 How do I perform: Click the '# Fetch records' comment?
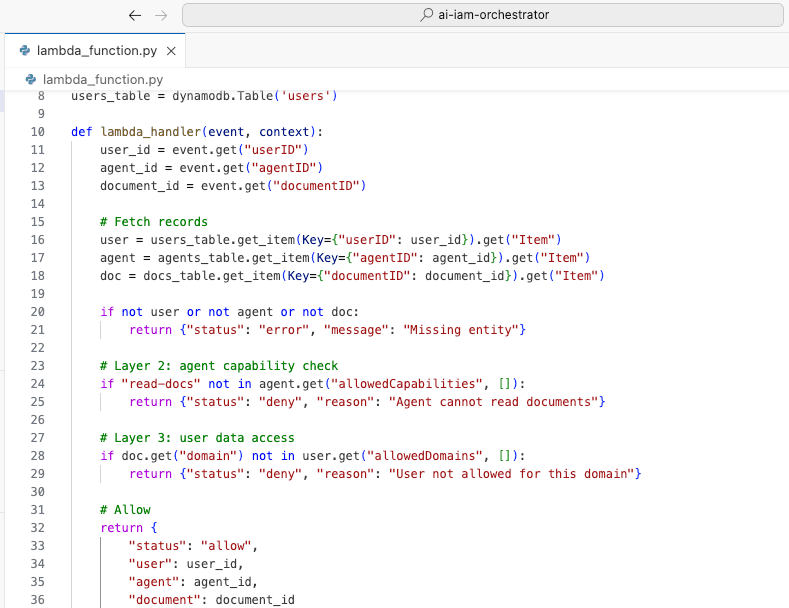click(x=154, y=222)
